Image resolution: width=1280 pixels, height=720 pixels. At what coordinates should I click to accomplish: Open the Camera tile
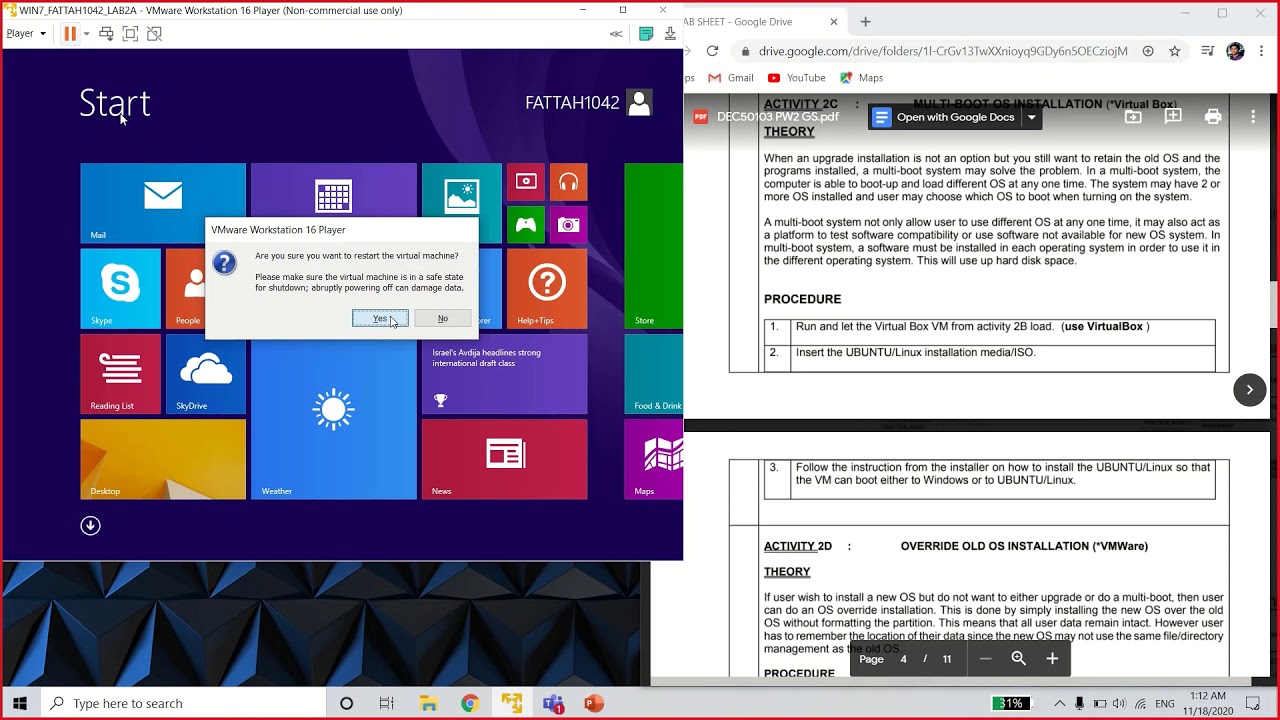coord(569,225)
